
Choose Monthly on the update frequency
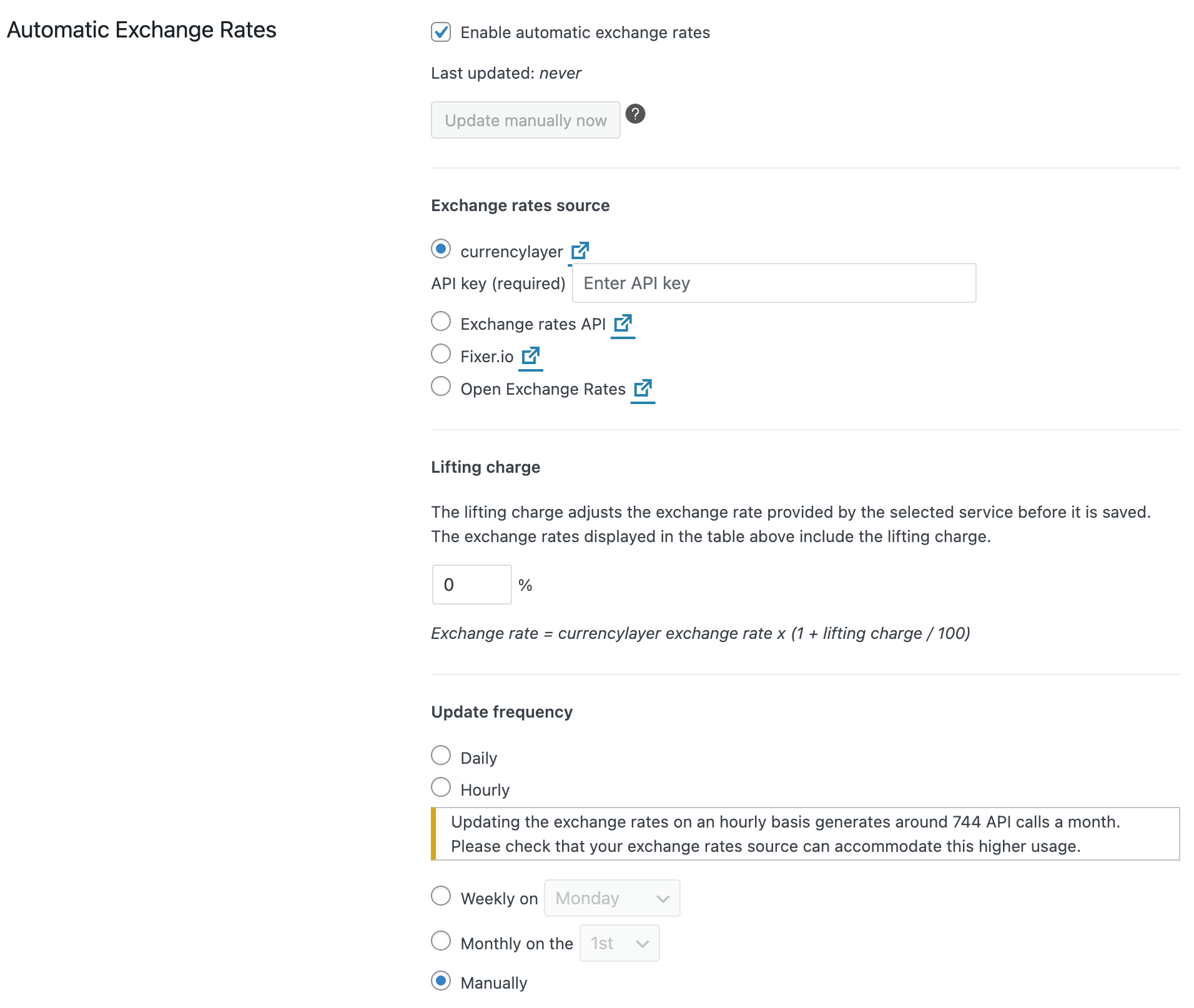coord(441,941)
